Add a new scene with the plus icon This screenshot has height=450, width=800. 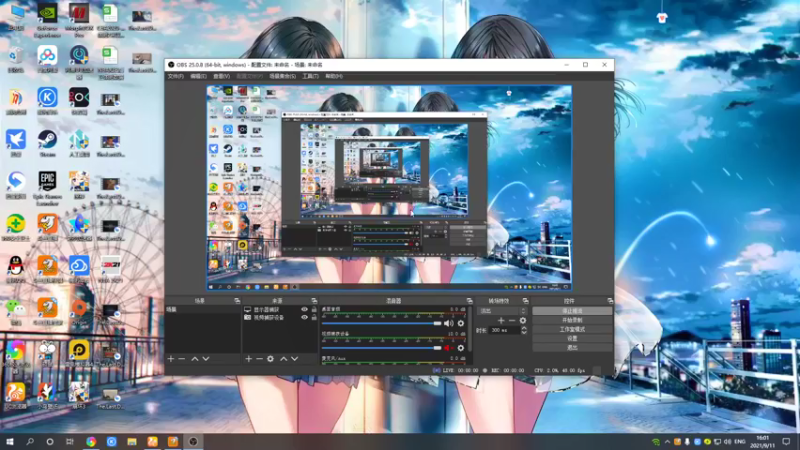click(171, 359)
